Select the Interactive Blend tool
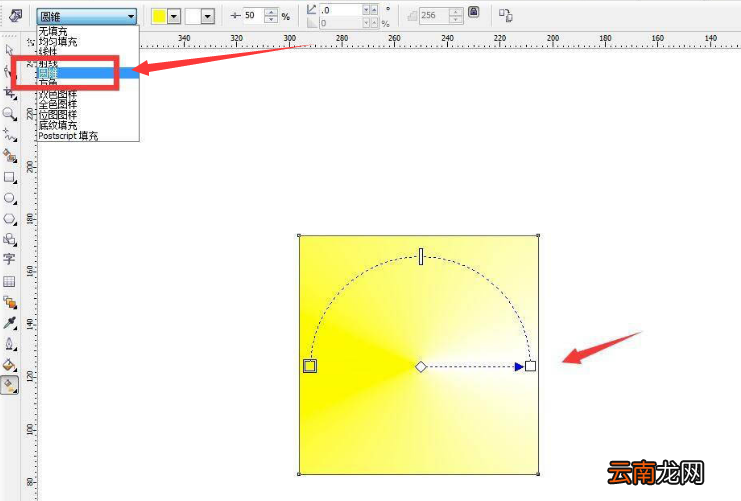Image resolution: width=741 pixels, height=501 pixels. coord(9,302)
